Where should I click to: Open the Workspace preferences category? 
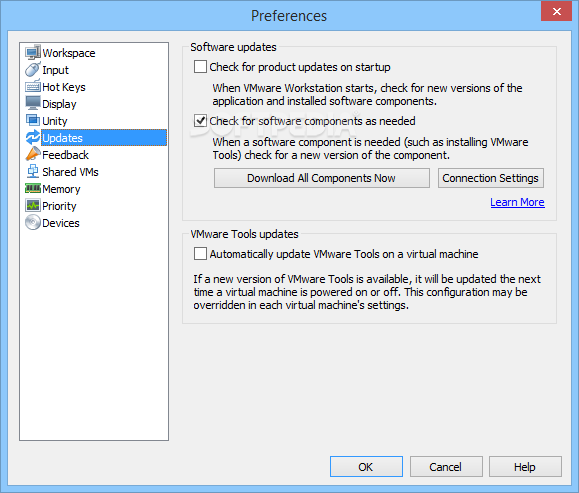[69, 53]
